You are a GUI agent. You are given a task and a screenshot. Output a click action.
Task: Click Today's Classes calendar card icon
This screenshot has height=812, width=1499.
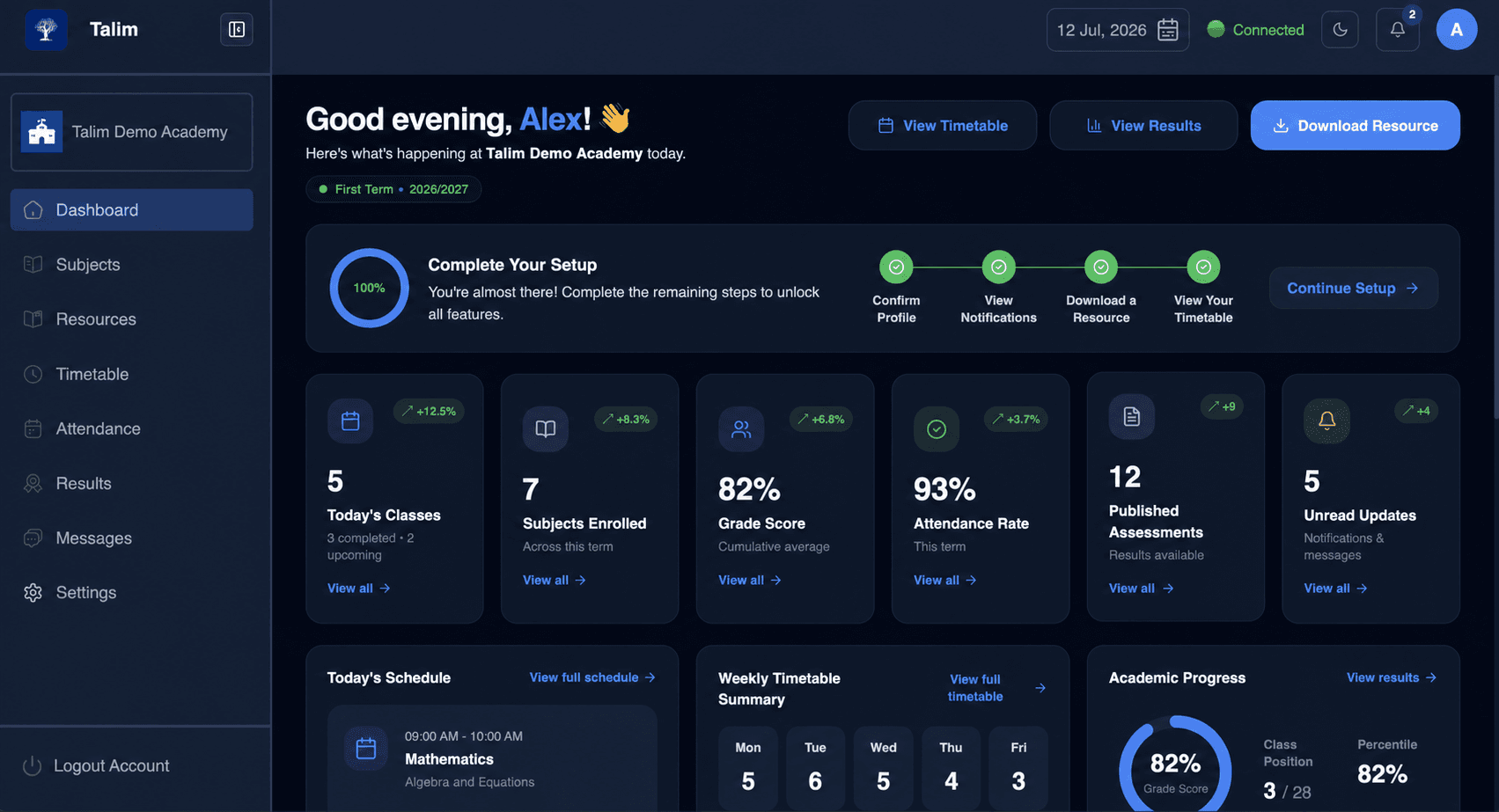pyautogui.click(x=350, y=421)
